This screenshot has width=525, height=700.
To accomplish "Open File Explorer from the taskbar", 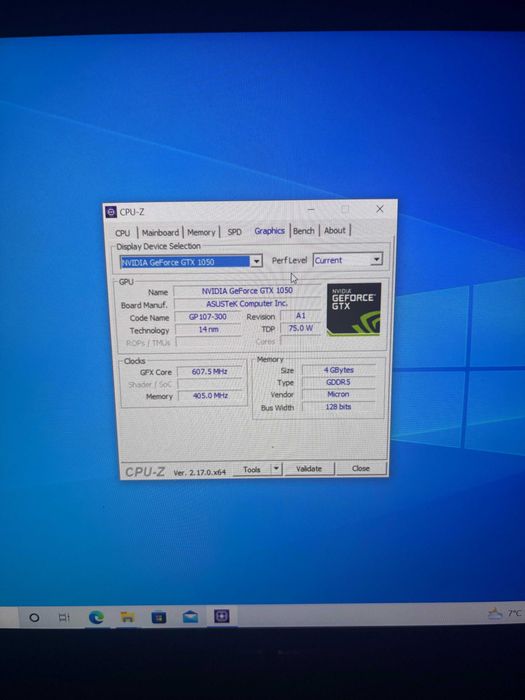I will click(127, 617).
